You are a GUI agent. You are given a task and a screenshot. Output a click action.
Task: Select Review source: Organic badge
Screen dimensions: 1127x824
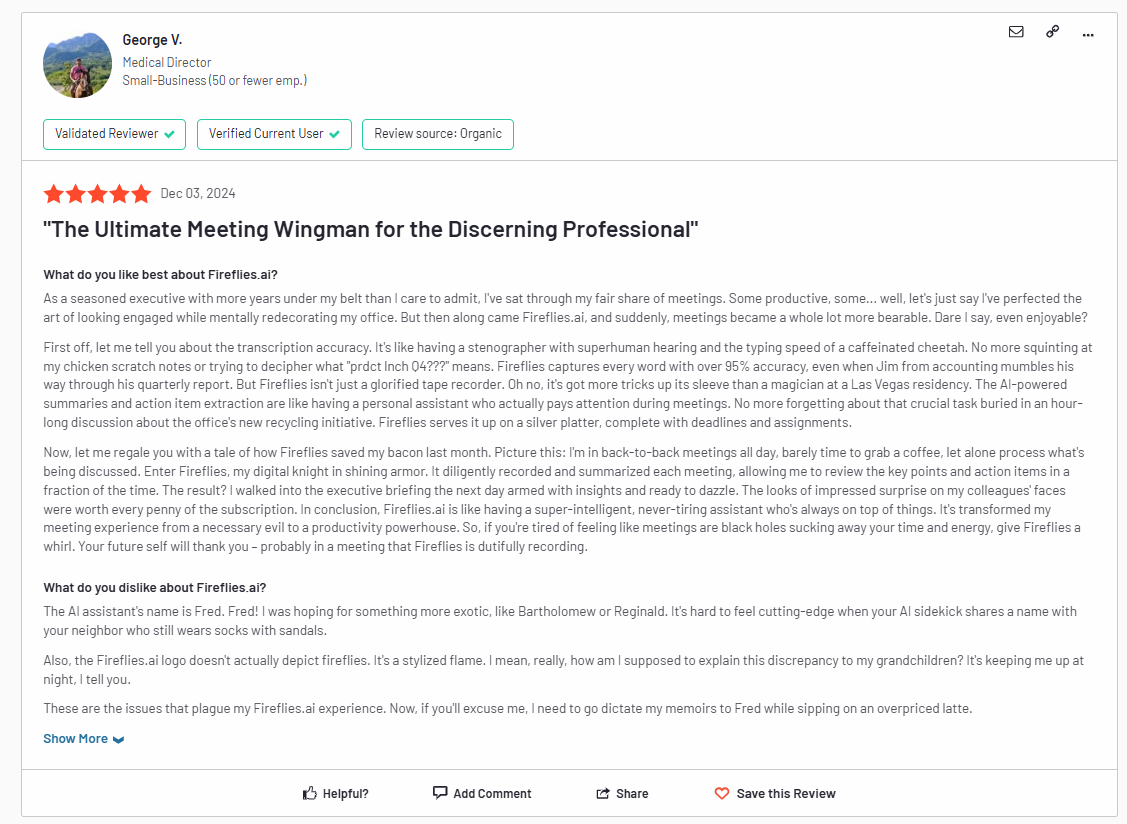pos(438,134)
